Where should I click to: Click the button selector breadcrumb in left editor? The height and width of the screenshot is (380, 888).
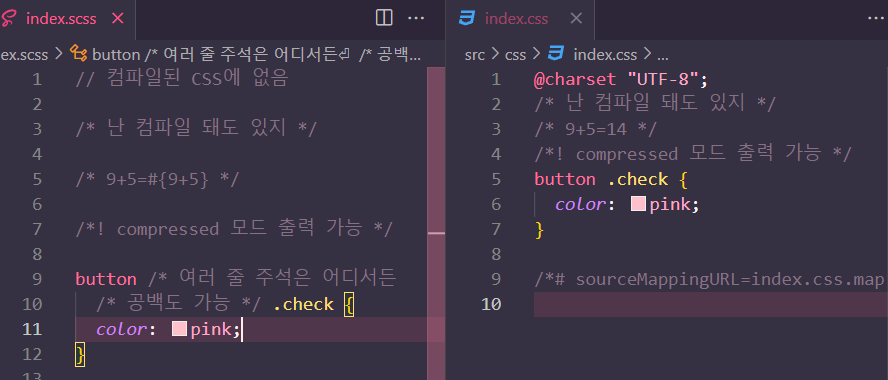click(x=257, y=55)
